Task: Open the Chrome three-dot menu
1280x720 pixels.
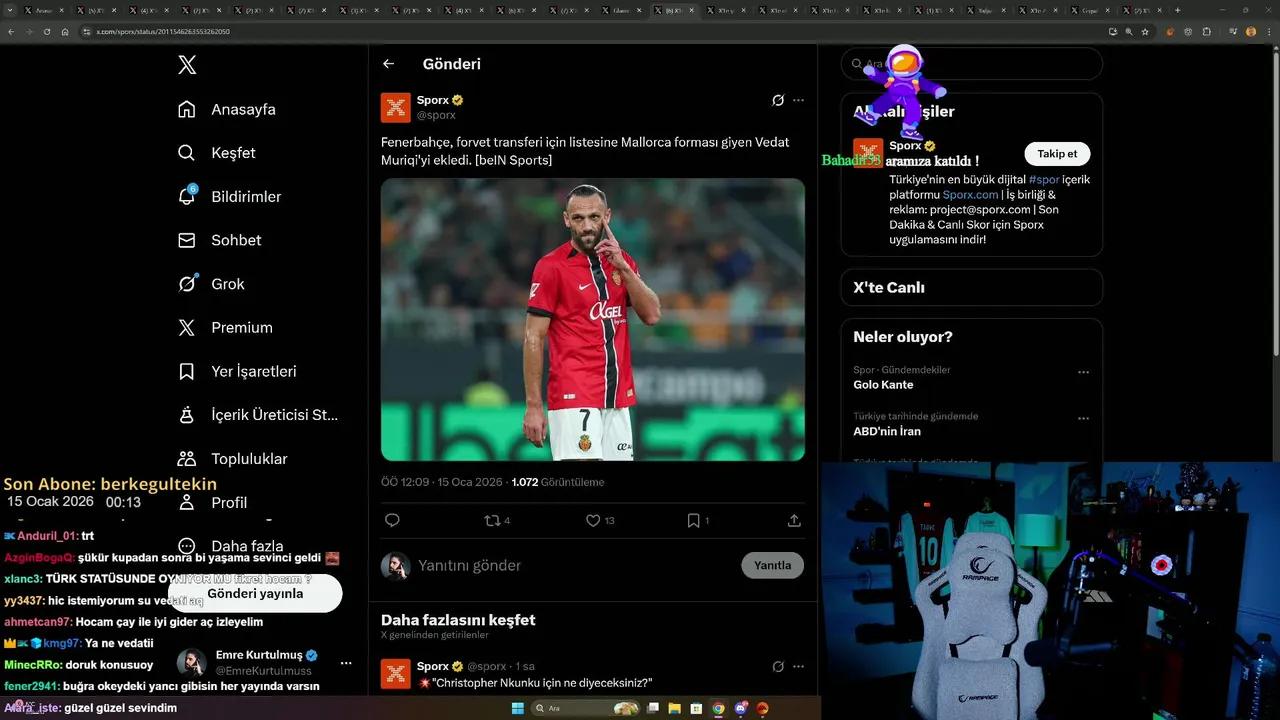Action: point(1268,32)
